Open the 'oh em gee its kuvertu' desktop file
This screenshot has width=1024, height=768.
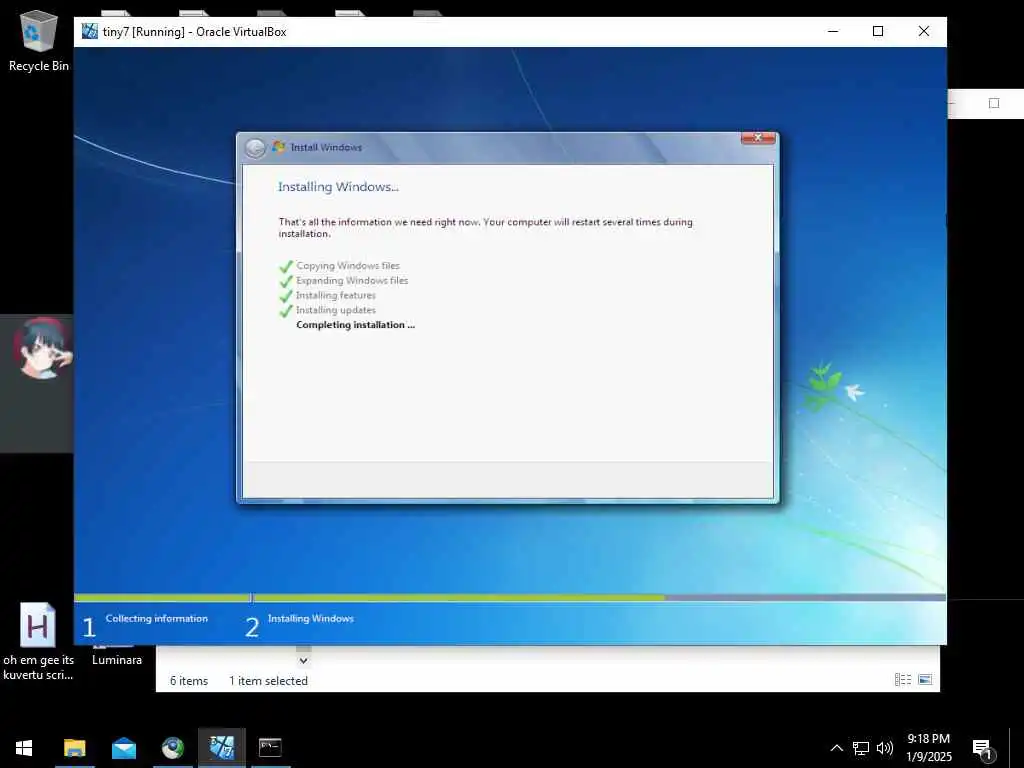pyautogui.click(x=38, y=641)
